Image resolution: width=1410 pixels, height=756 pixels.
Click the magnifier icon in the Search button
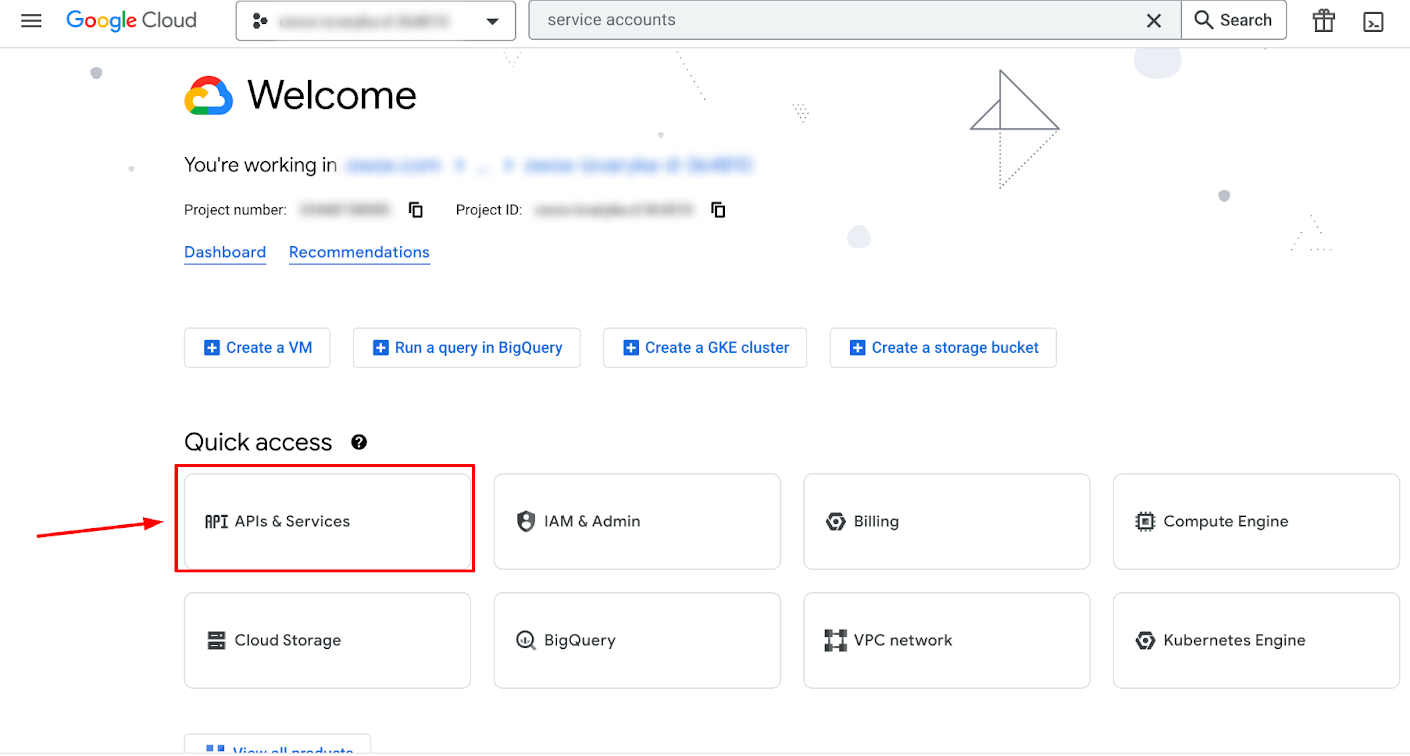point(1204,20)
